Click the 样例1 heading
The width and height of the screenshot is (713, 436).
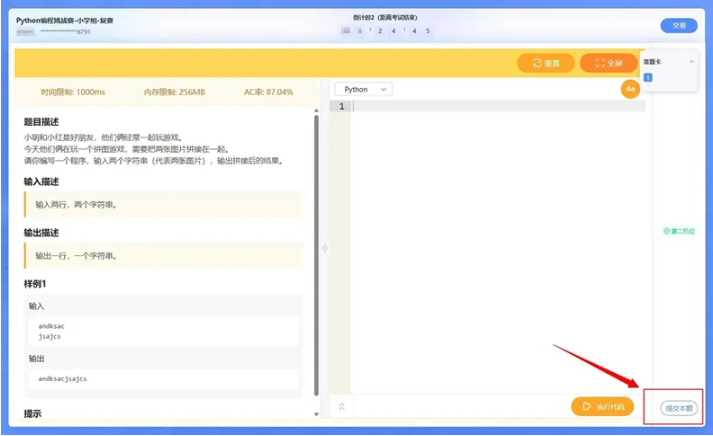35,284
